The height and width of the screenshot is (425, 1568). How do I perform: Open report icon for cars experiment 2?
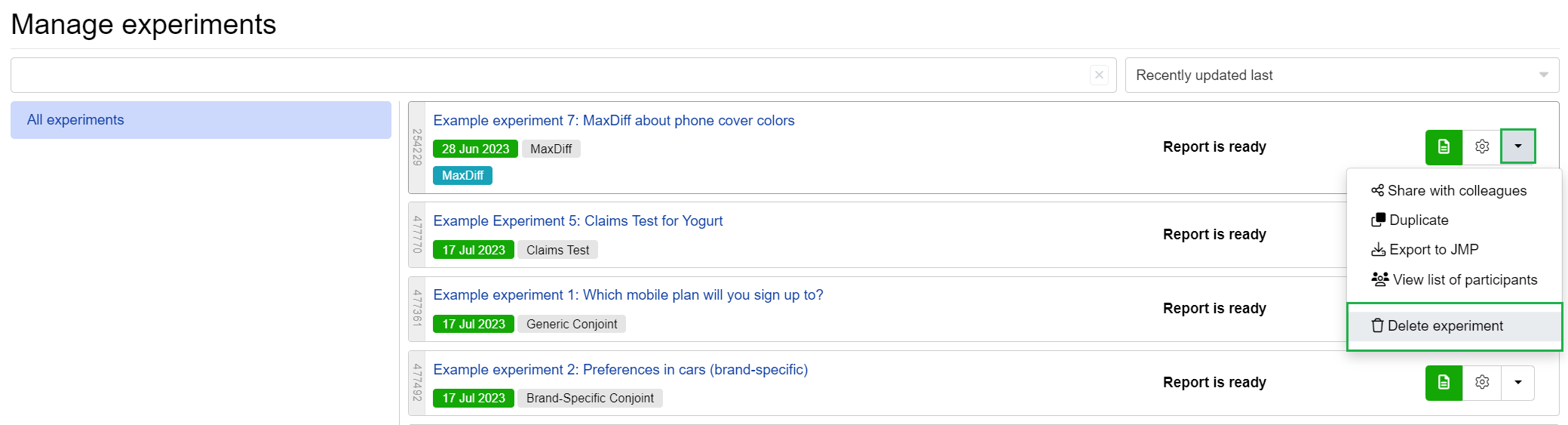pyautogui.click(x=1444, y=382)
